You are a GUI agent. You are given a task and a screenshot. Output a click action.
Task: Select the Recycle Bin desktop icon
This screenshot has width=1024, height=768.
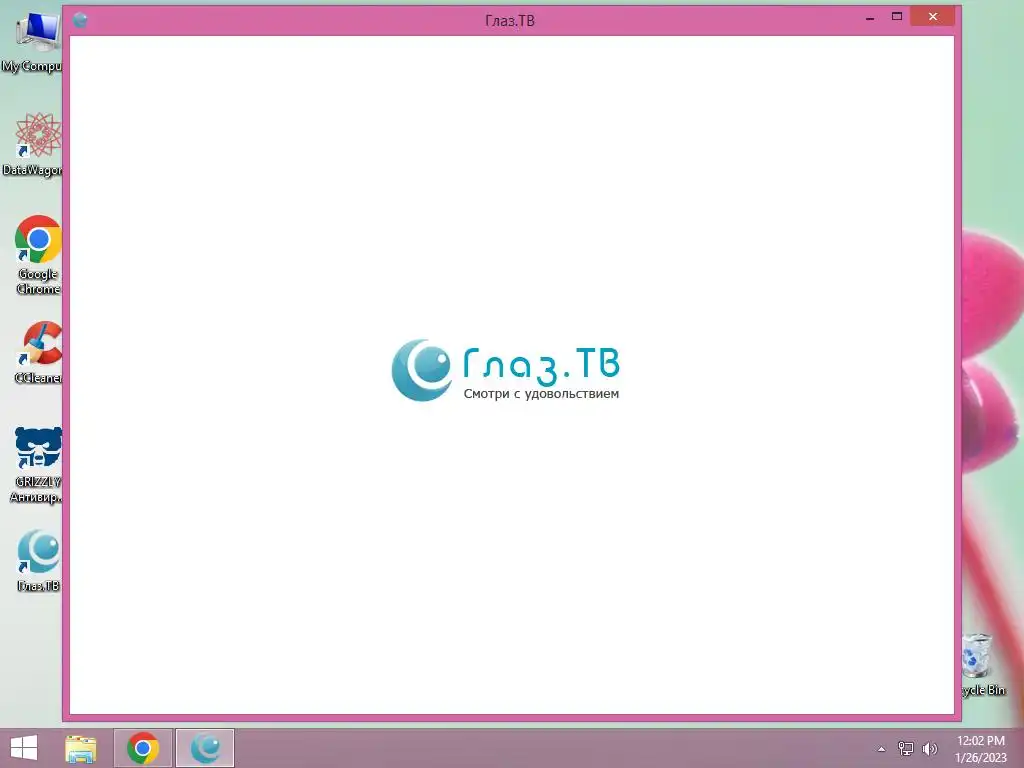click(983, 664)
